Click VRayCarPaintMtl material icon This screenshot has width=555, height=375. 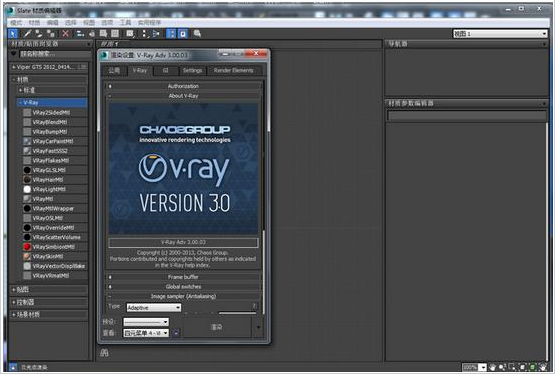coord(27,141)
